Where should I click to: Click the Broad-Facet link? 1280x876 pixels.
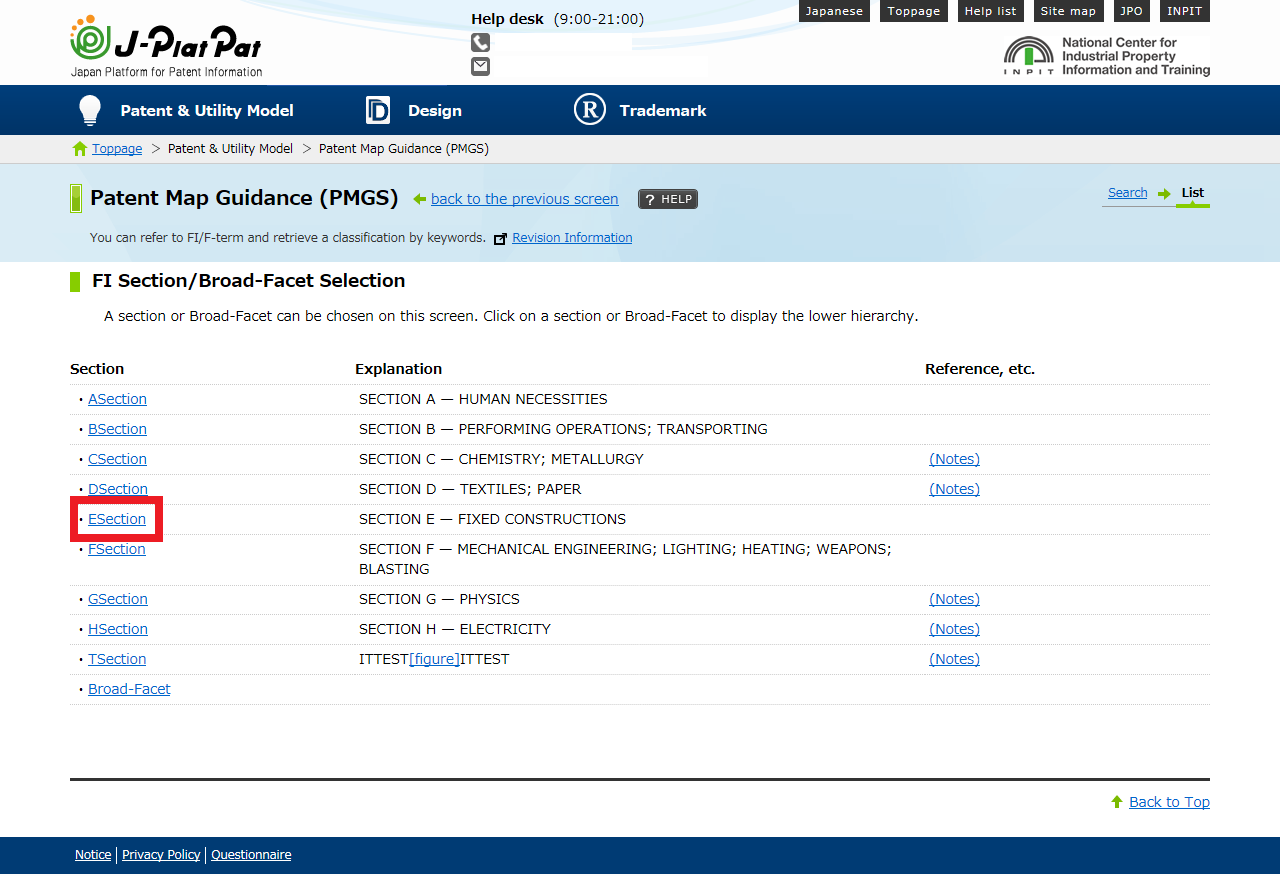[x=128, y=688]
